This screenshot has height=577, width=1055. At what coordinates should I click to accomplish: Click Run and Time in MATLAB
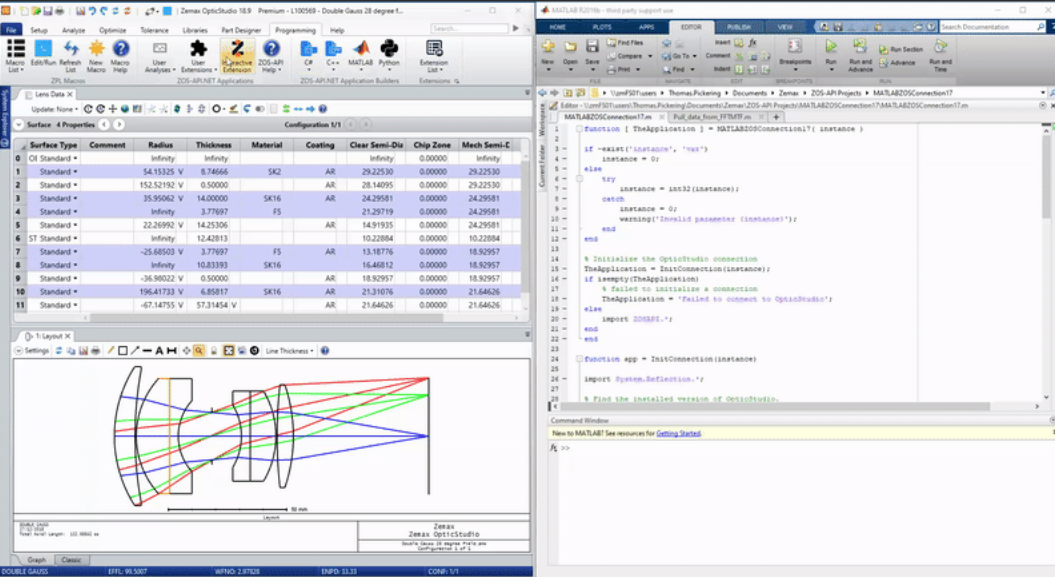[940, 55]
